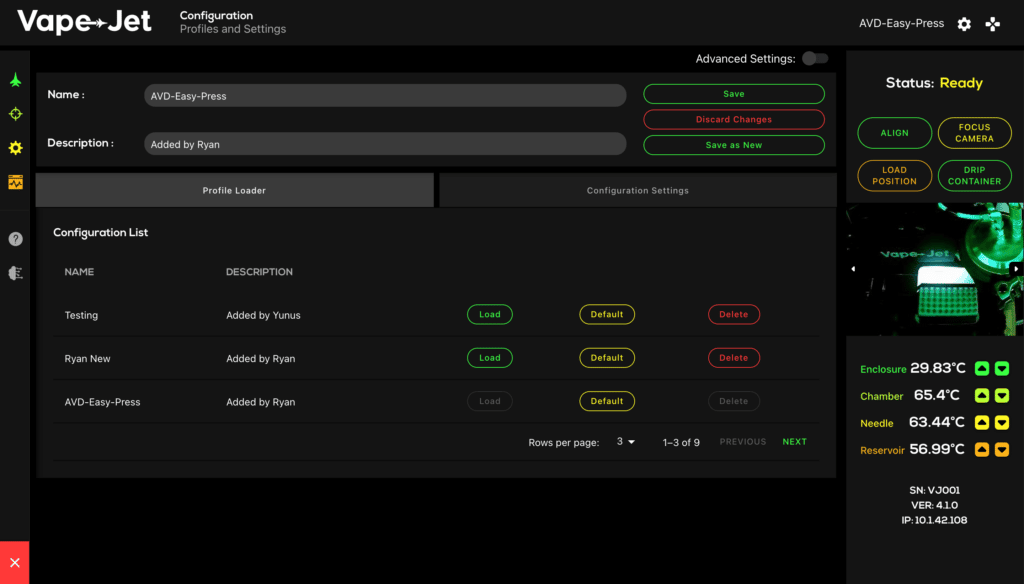Go to NEXT page of configurations
This screenshot has height=584, width=1024.
click(x=795, y=442)
